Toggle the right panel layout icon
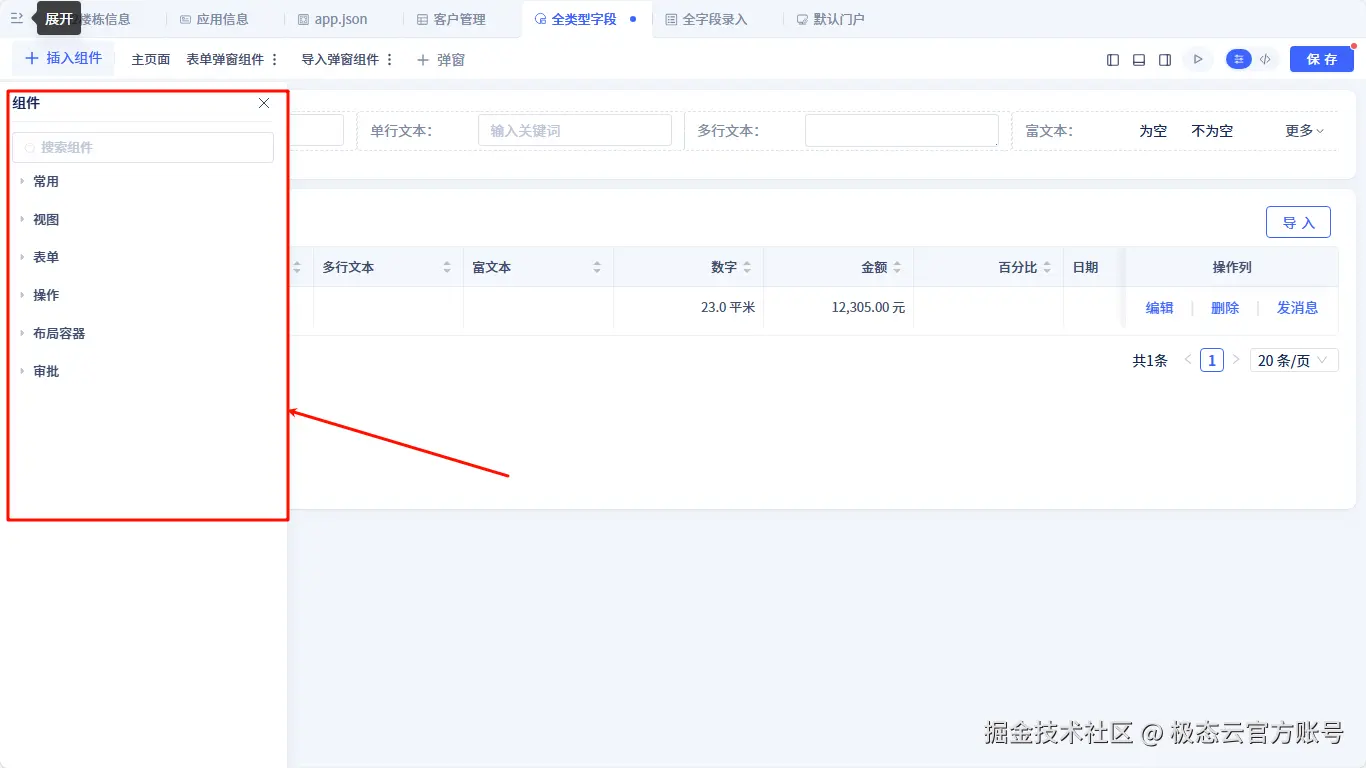The width and height of the screenshot is (1366, 768). tap(1165, 60)
